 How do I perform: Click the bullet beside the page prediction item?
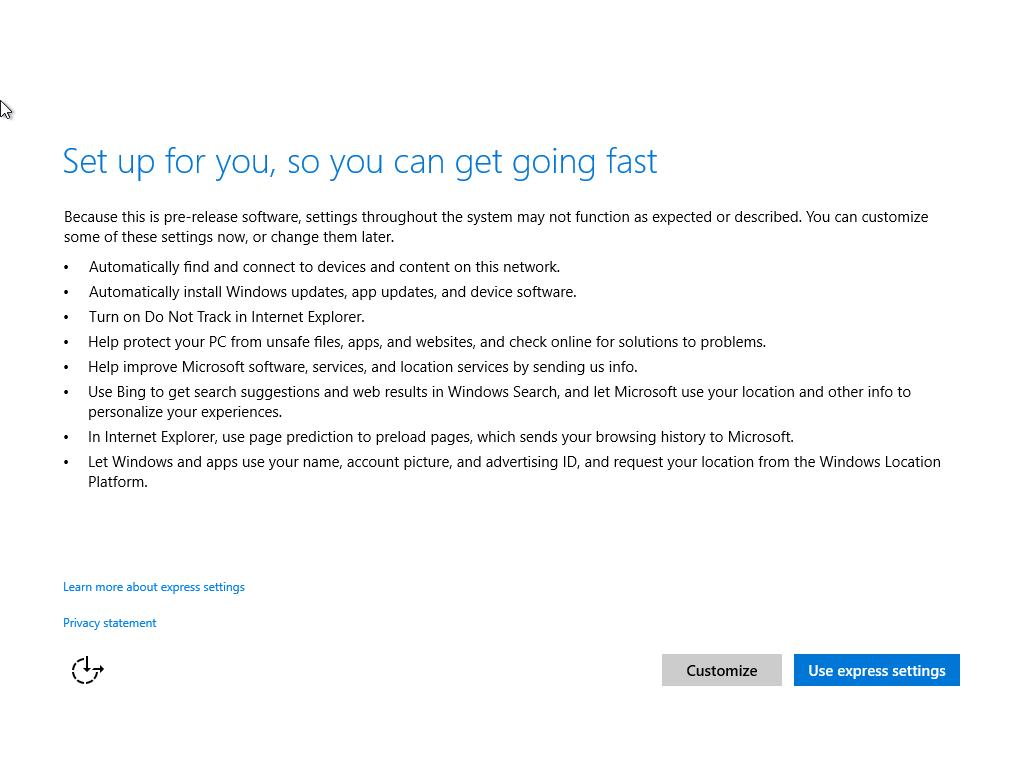click(x=67, y=437)
